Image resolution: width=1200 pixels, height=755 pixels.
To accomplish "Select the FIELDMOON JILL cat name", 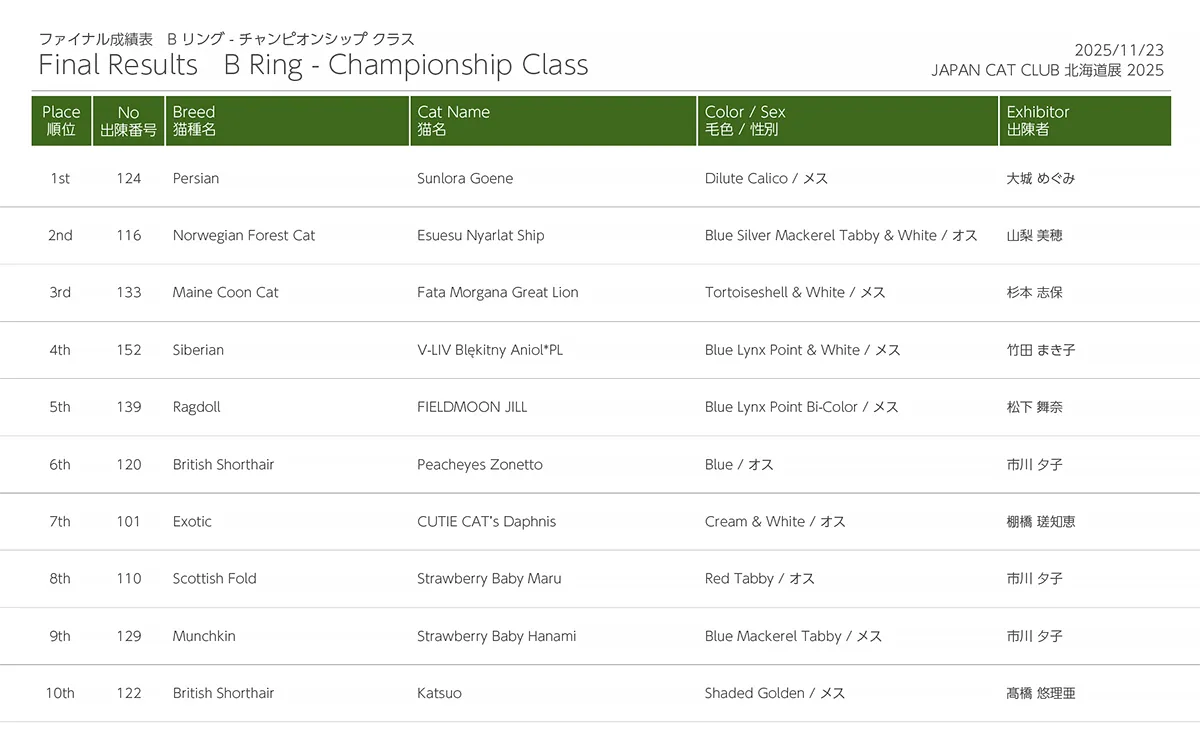I will click(x=472, y=407).
